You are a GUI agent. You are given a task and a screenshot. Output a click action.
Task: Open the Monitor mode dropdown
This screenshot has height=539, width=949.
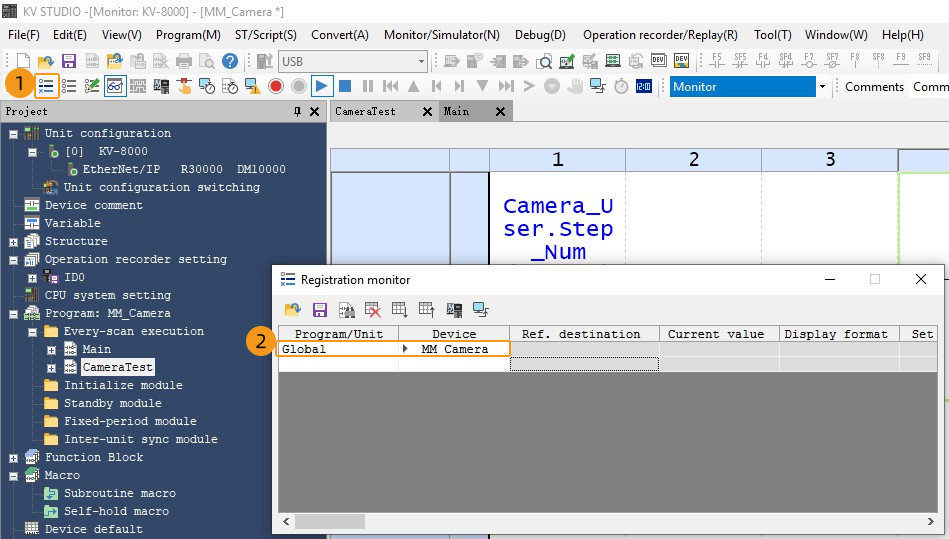(x=822, y=87)
